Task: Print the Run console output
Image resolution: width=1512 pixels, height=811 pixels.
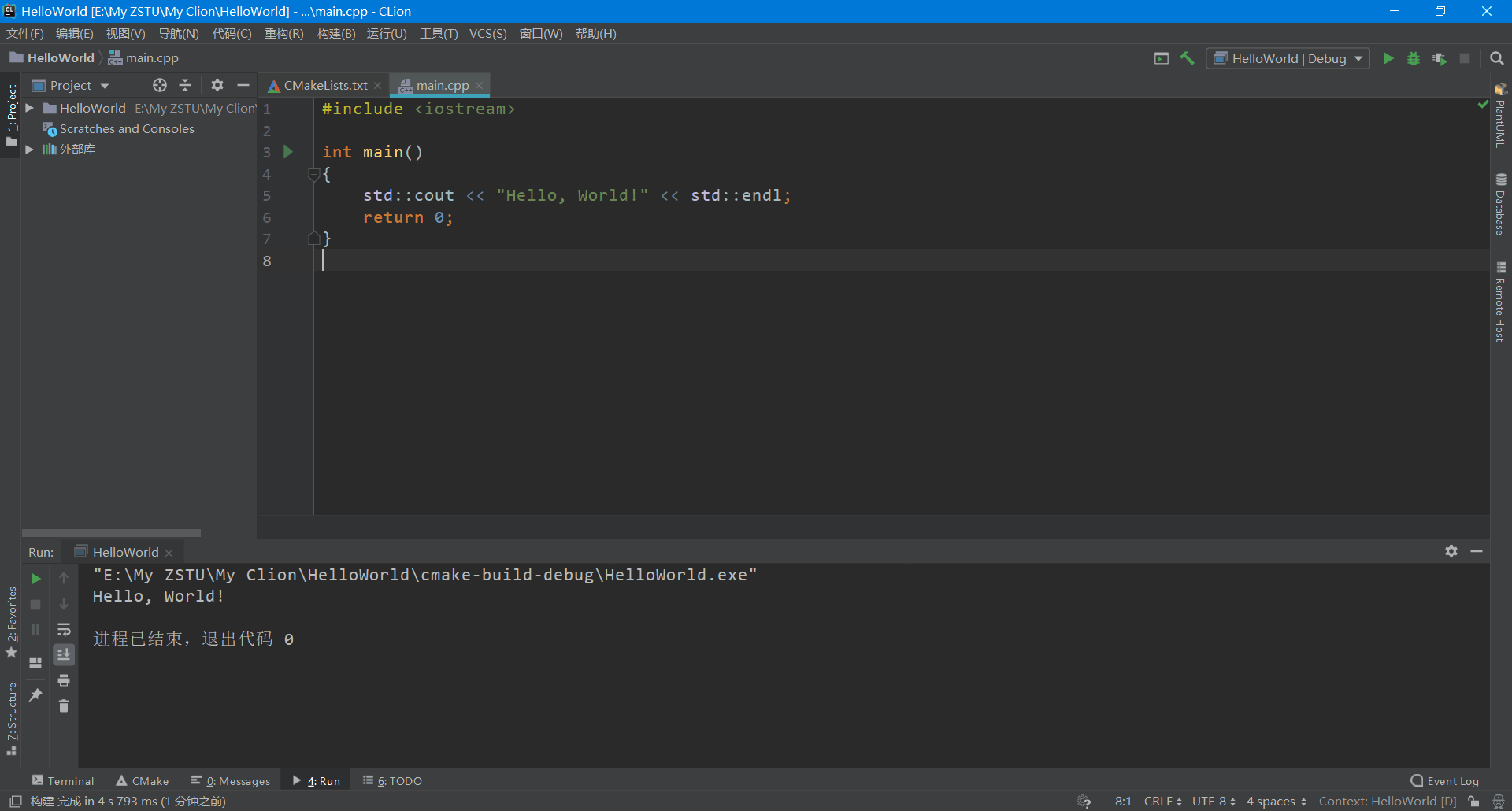Action: 64,680
